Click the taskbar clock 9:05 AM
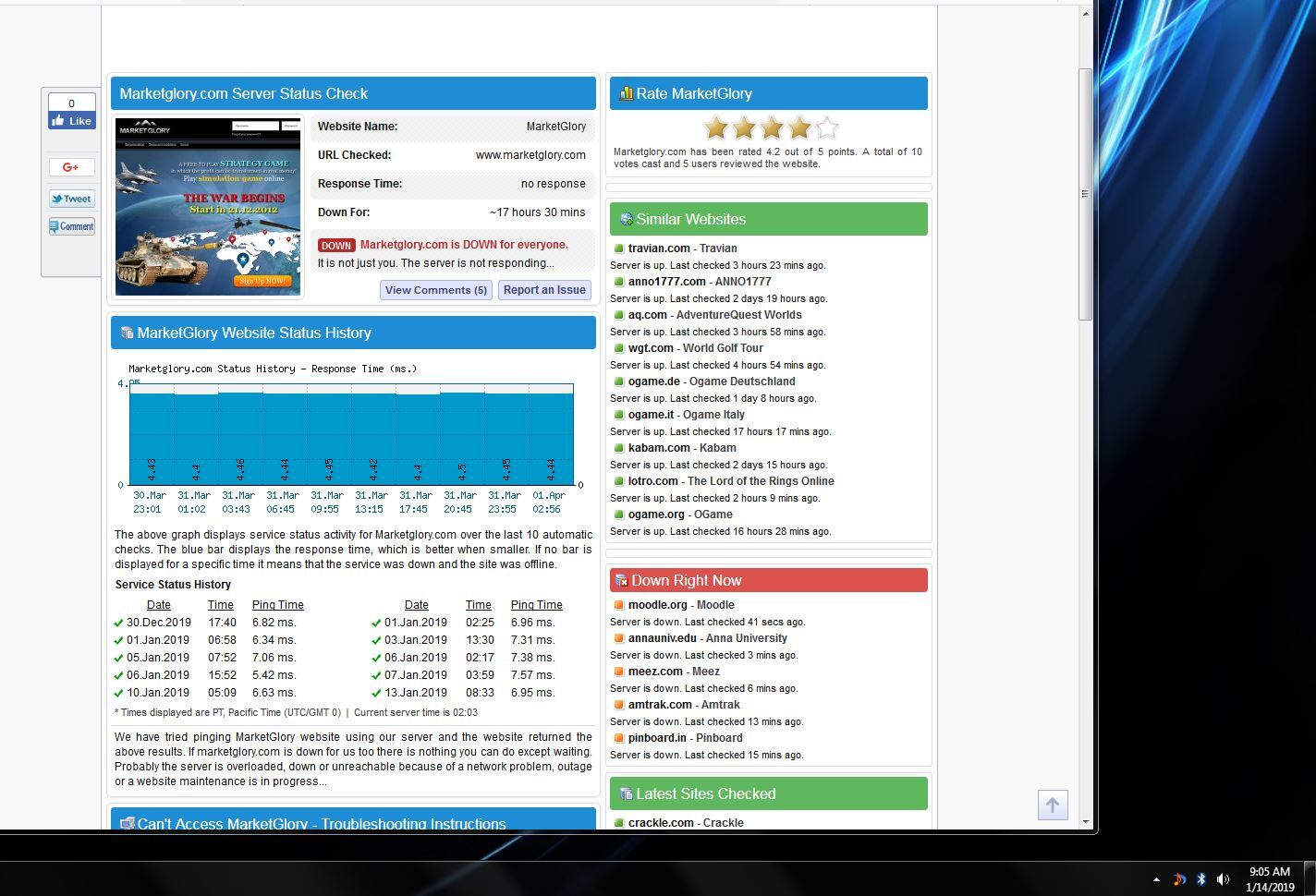 [x=1269, y=872]
